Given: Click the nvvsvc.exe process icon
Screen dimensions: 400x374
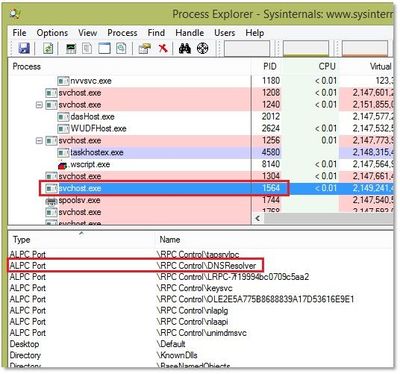Looking at the screenshot, I should tap(63, 81).
